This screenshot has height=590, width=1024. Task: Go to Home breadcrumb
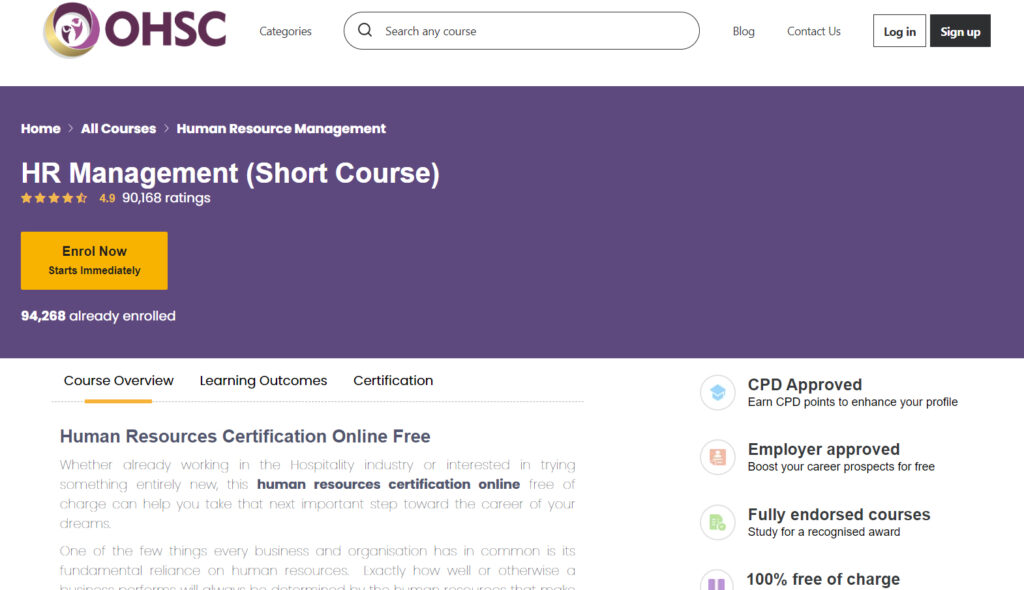40,129
